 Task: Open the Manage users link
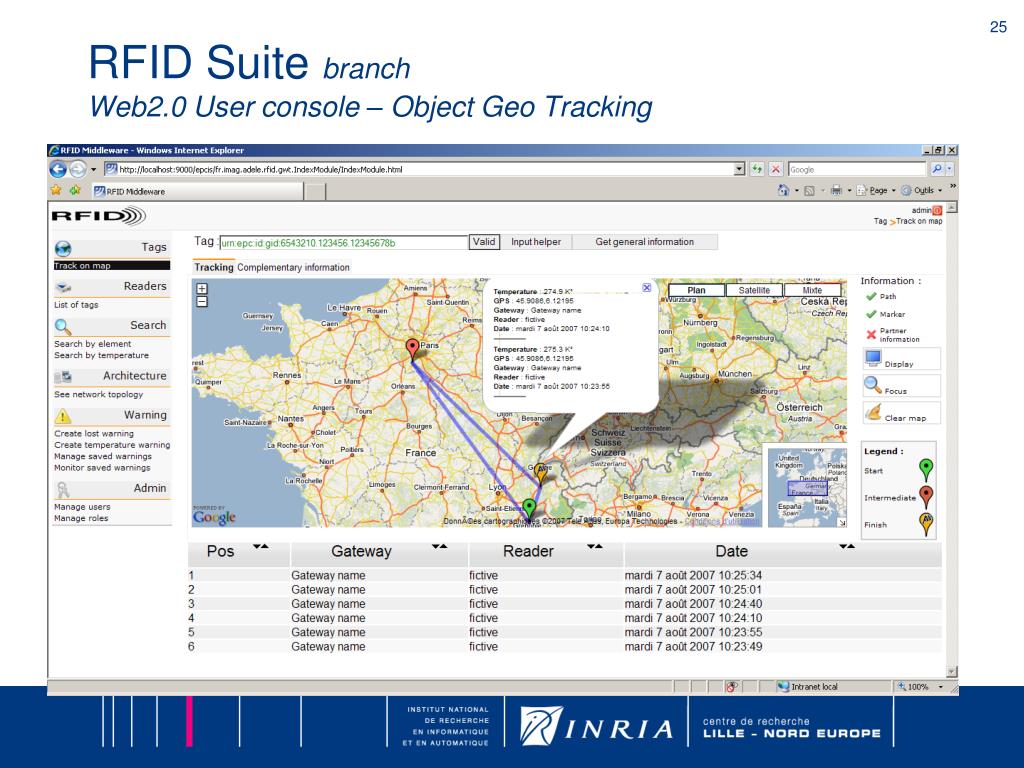coord(82,507)
